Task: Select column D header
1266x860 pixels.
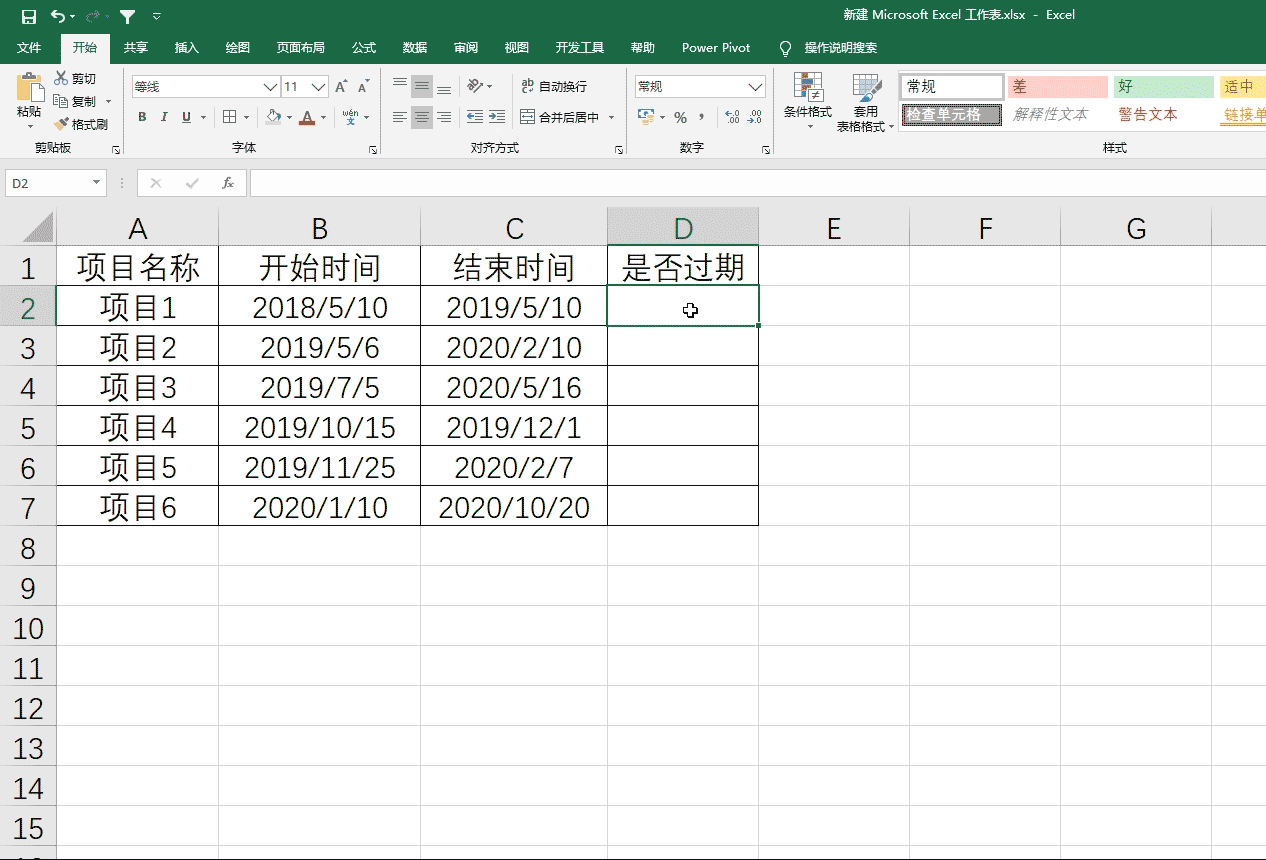Action: point(683,228)
